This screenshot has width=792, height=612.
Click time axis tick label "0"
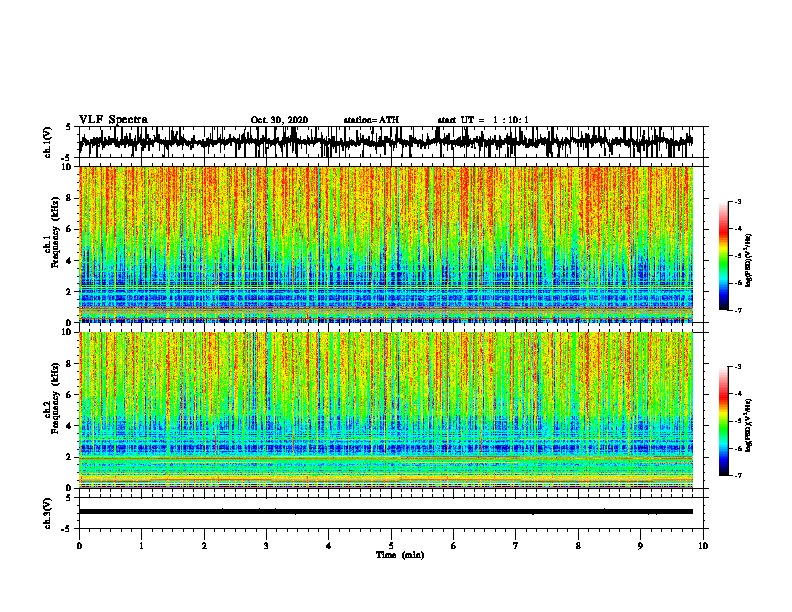tap(79, 546)
